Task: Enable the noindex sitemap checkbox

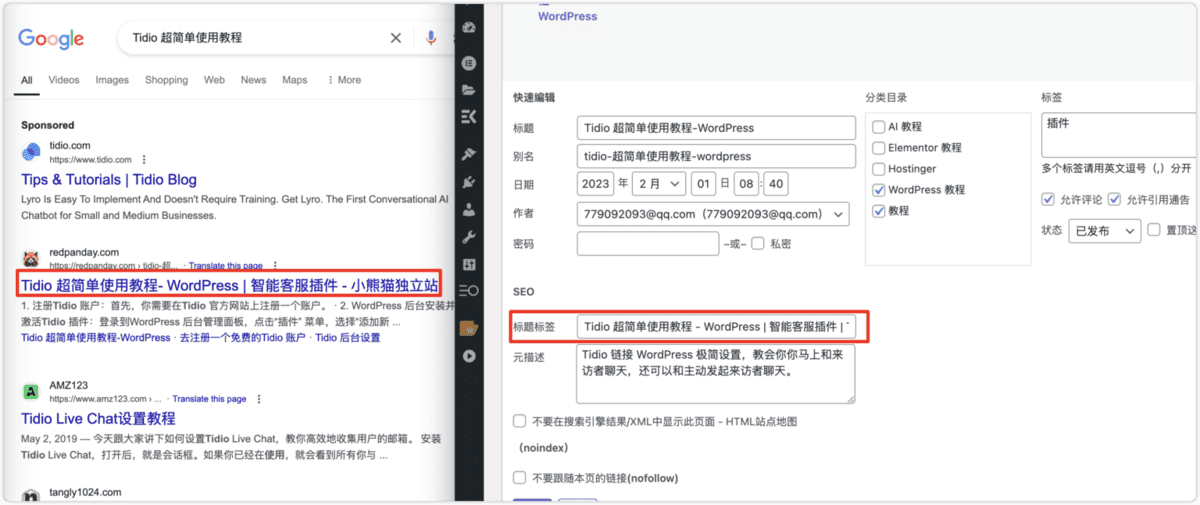Action: click(519, 421)
